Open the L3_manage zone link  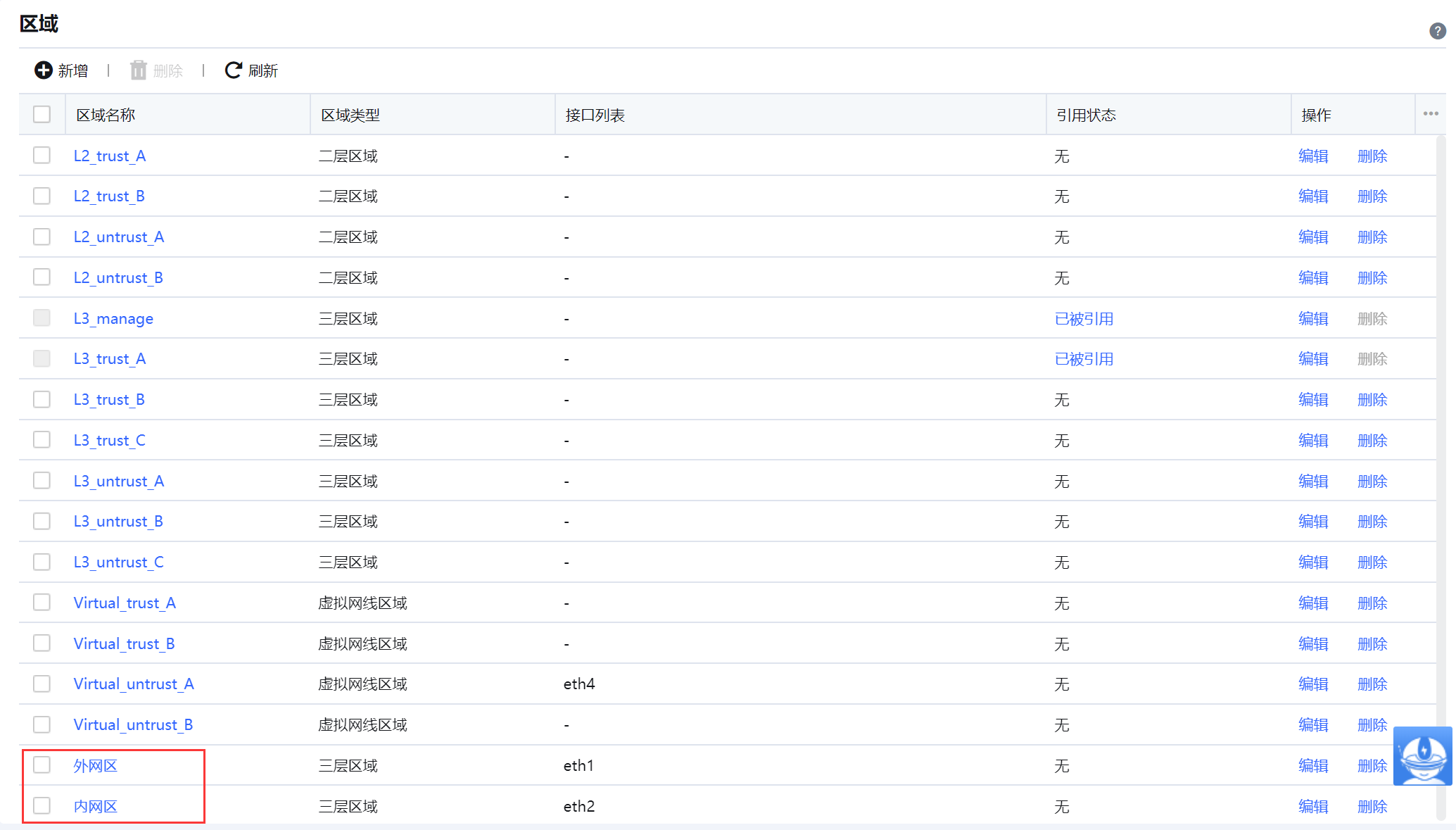(113, 318)
